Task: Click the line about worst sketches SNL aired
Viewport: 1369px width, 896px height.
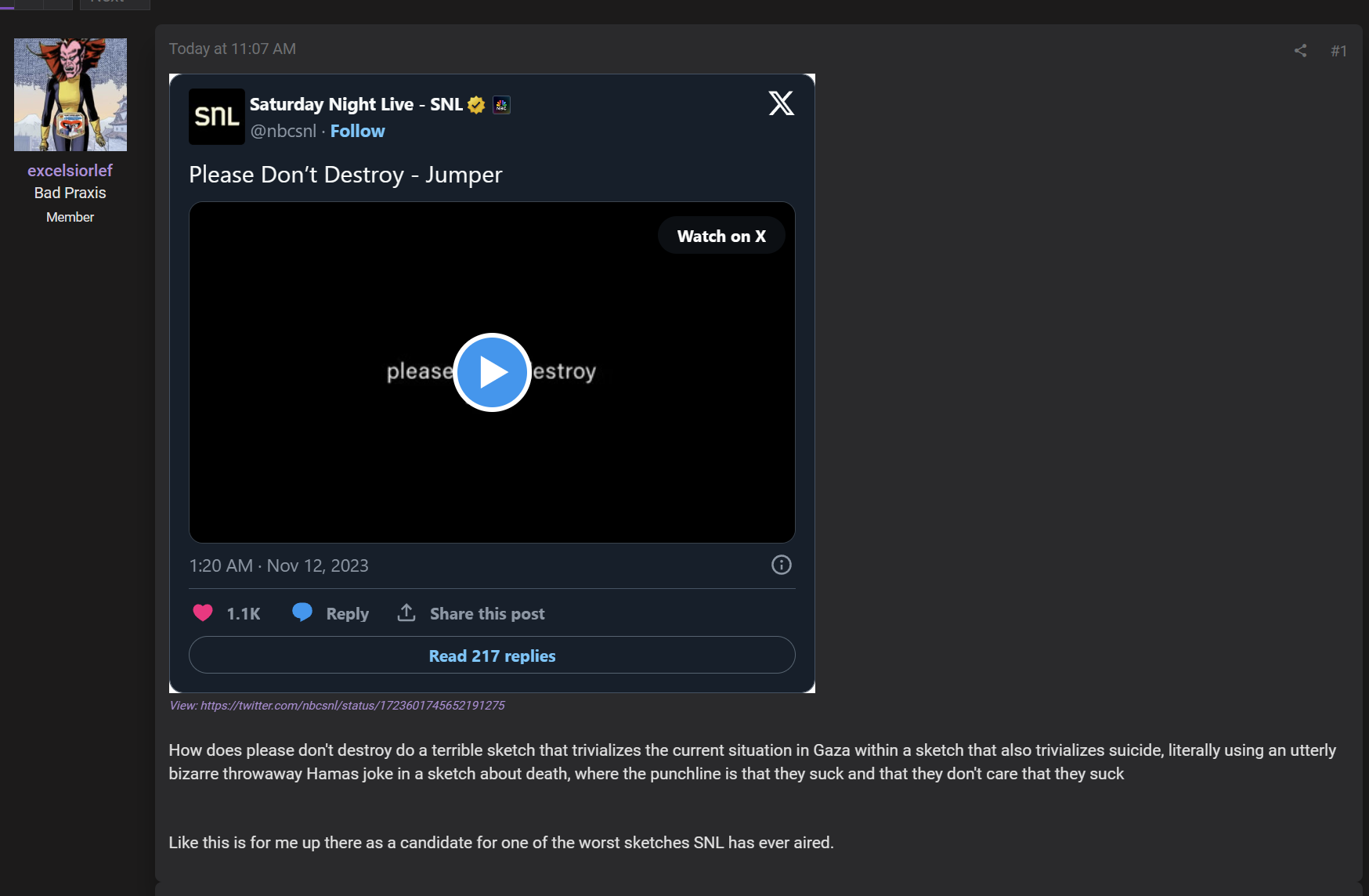Action: 501,843
